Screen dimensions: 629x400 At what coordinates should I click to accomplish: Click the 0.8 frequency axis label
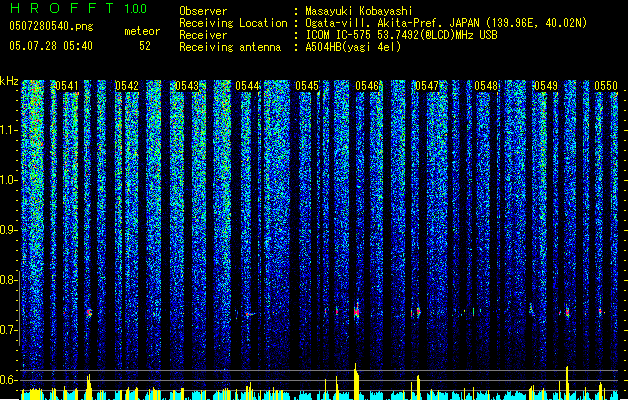(9, 280)
